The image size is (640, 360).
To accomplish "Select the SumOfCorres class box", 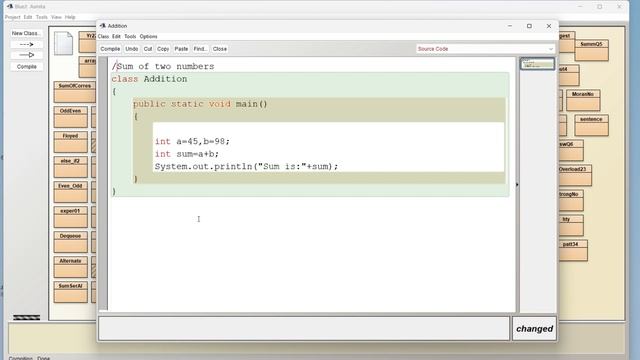I will pyautogui.click(x=74, y=92).
